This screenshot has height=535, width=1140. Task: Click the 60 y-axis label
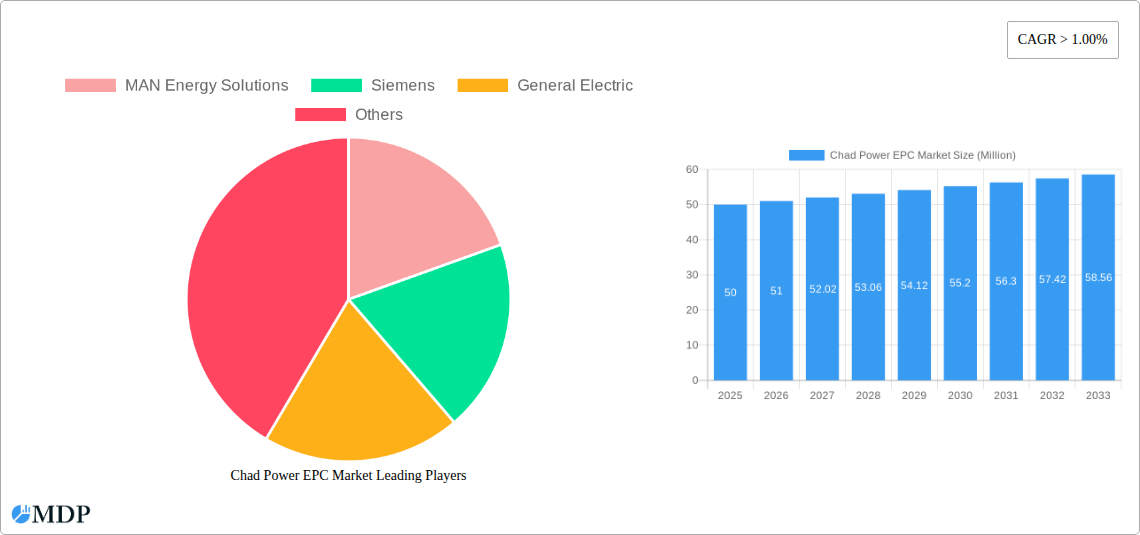(x=692, y=169)
